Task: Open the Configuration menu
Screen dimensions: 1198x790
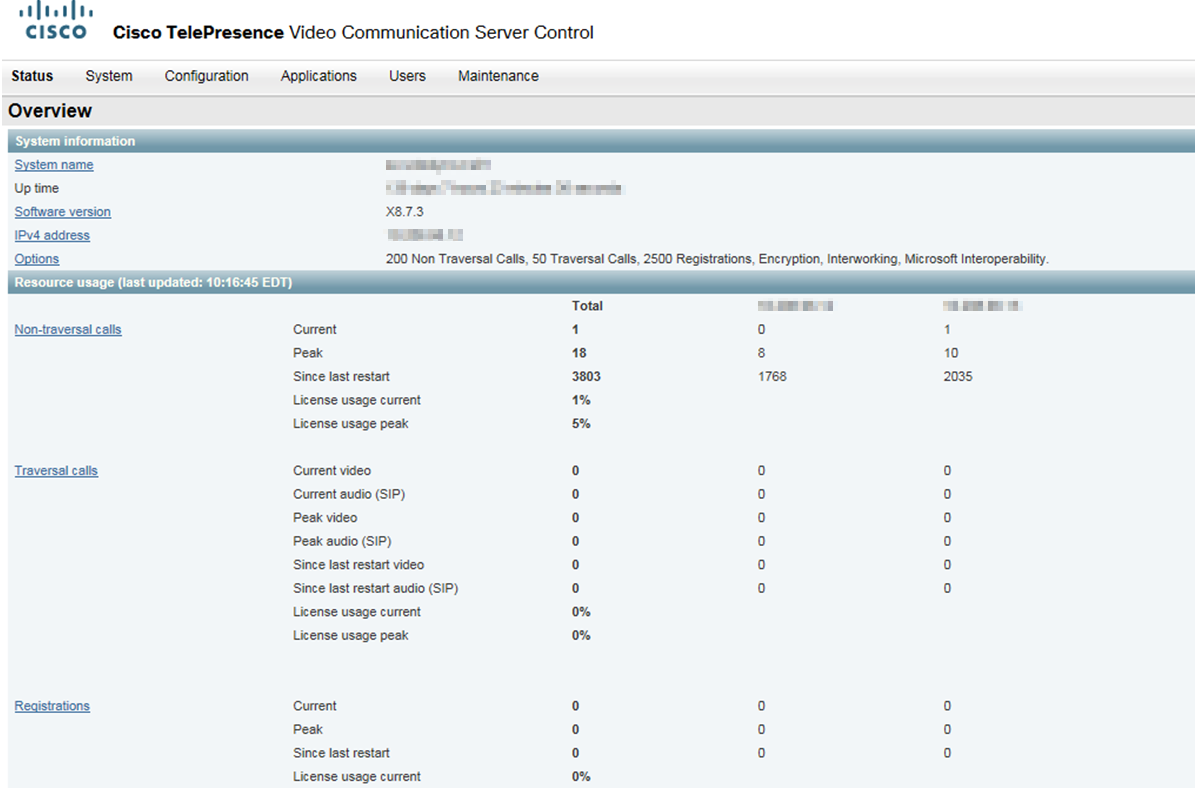Action: pos(206,76)
